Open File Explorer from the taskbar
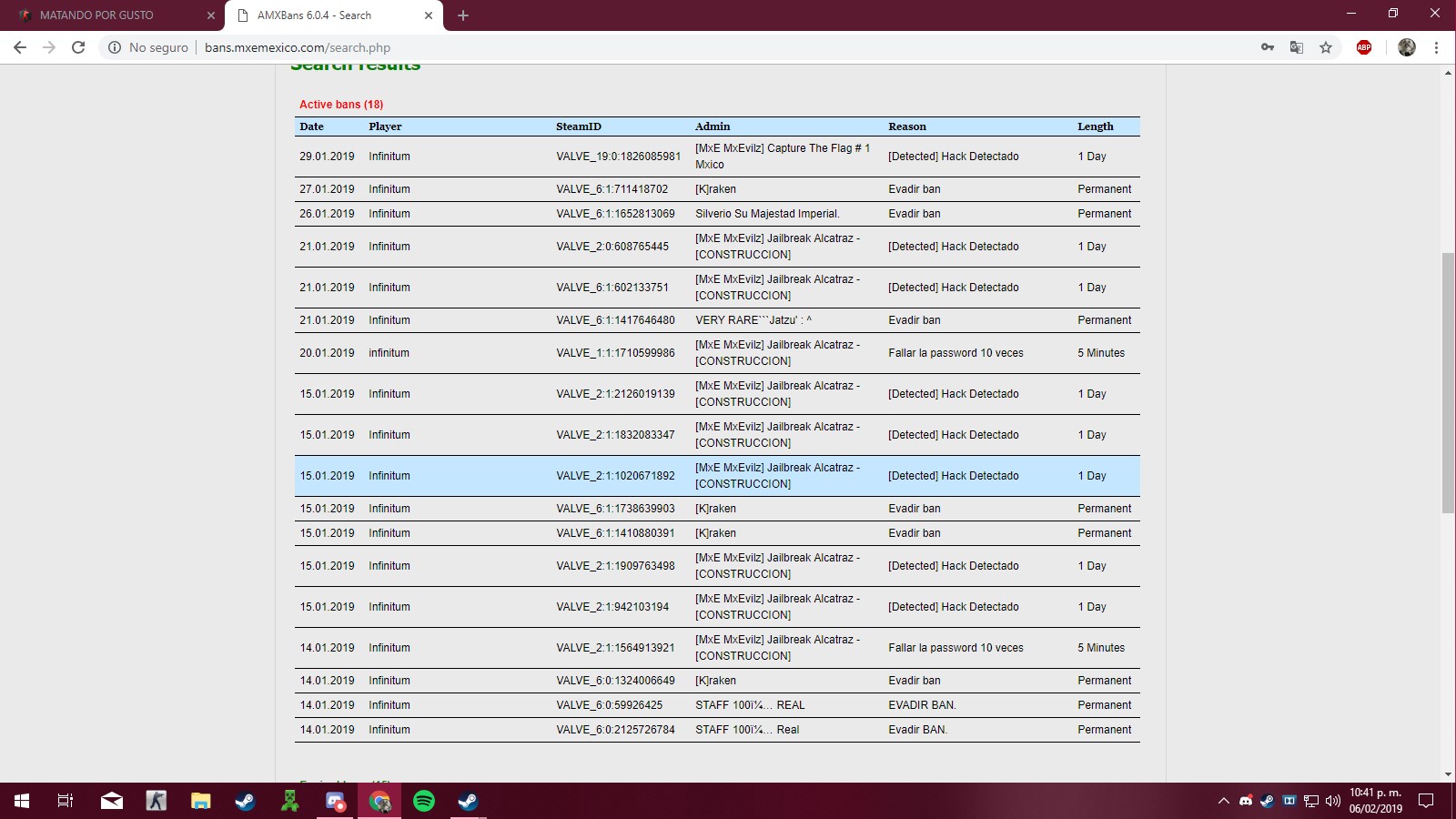Image resolution: width=1456 pixels, height=819 pixels. click(201, 801)
